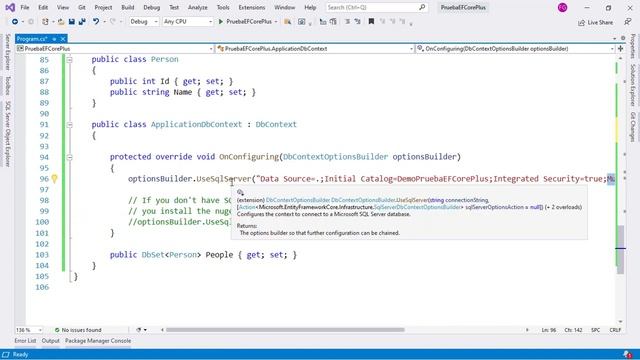Click the vertical scrollbar thumb
This screenshot has width=640, height=360.
tap(620, 249)
